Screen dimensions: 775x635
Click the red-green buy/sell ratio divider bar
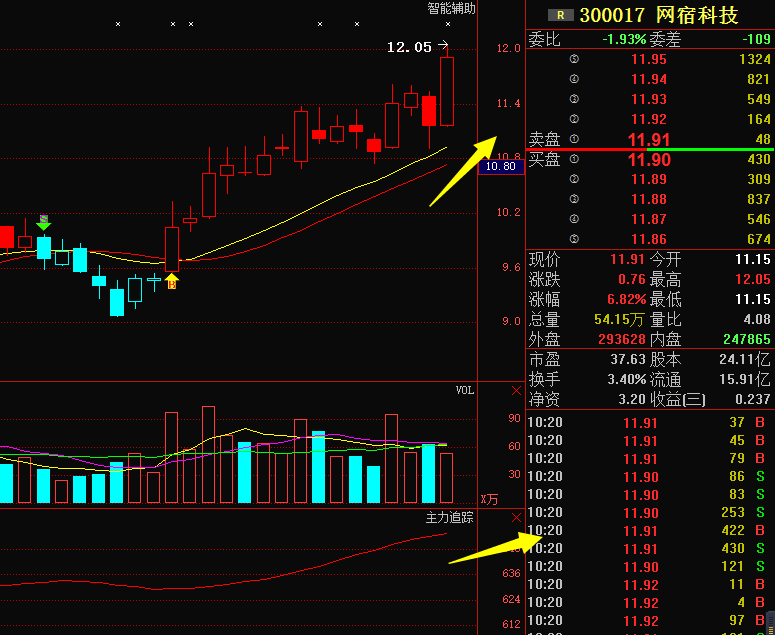[x=650, y=149]
